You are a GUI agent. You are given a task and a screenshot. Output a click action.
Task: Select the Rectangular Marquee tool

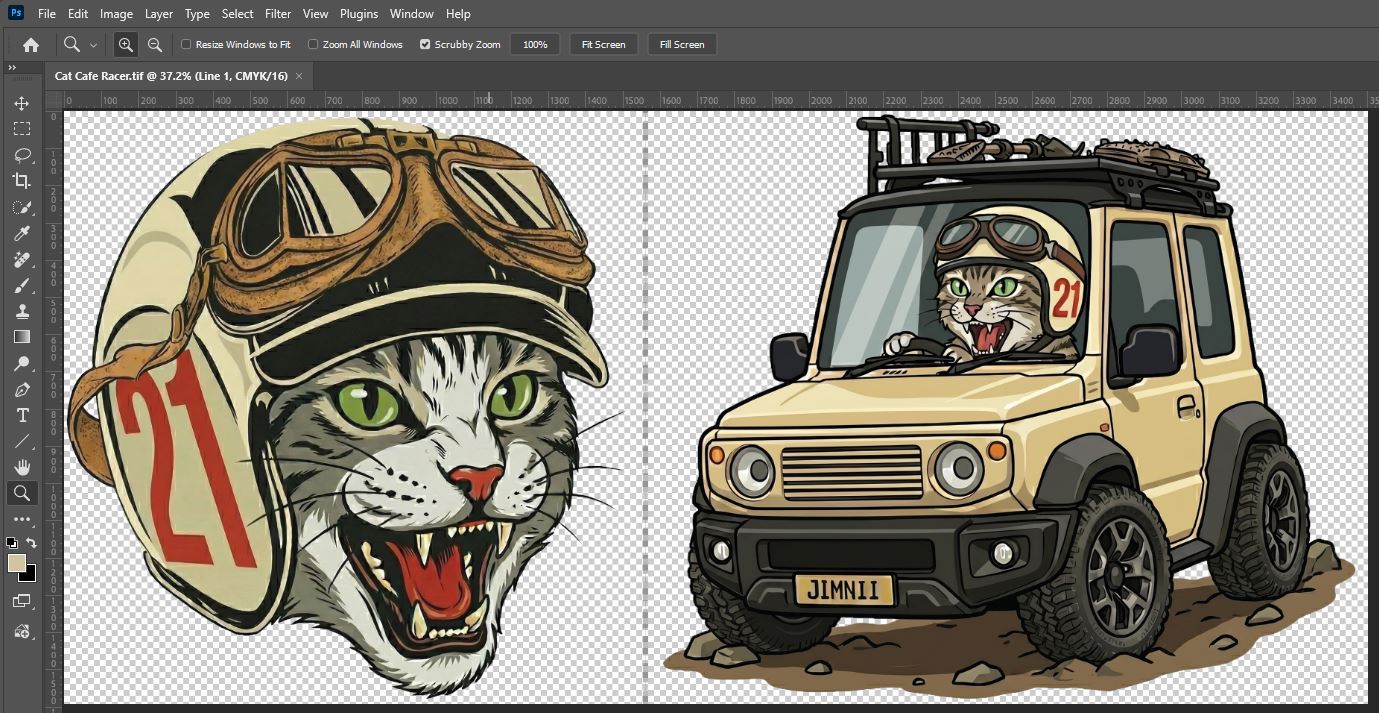(x=22, y=129)
